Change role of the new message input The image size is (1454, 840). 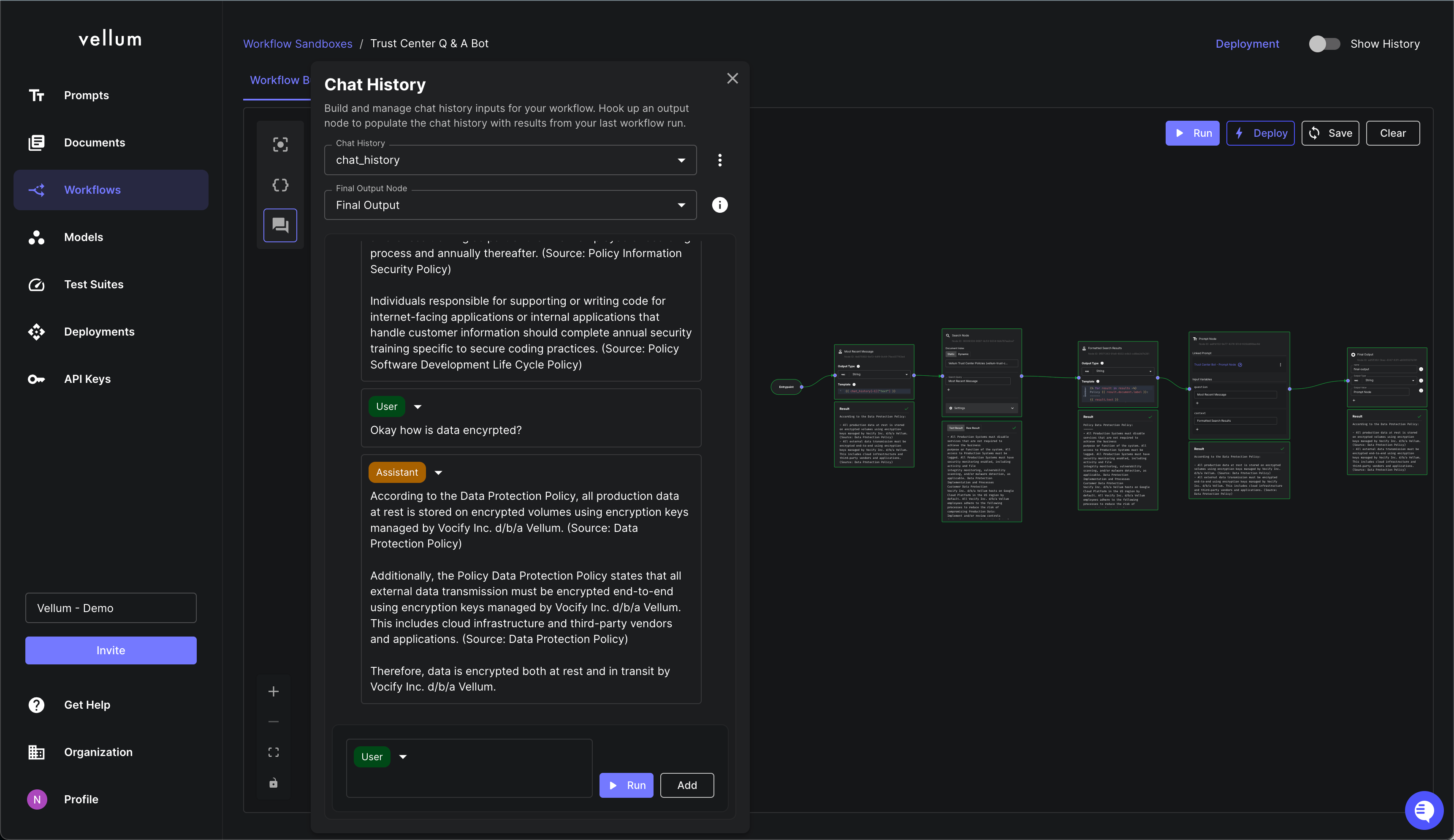tap(403, 757)
